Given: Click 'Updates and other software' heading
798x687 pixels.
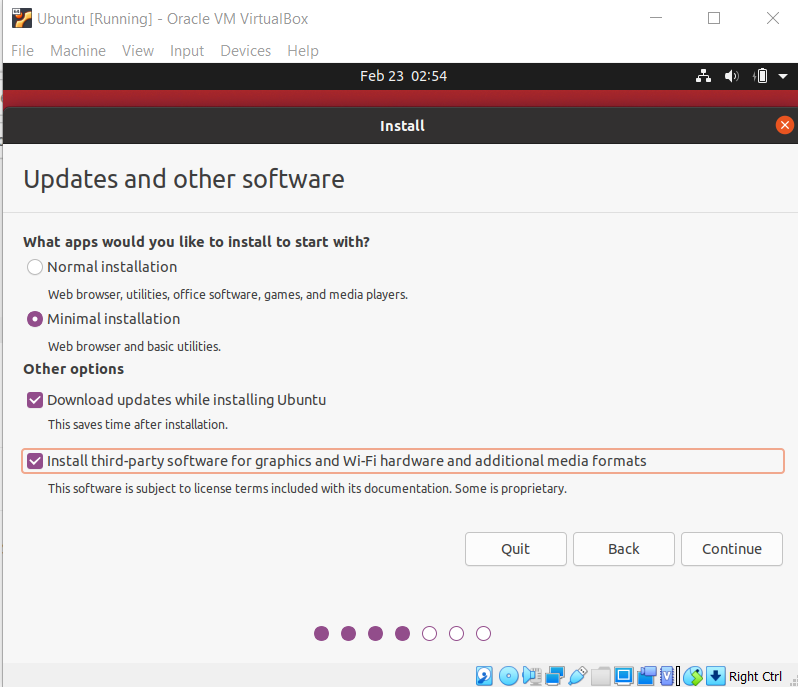Looking at the screenshot, I should click(x=184, y=179).
